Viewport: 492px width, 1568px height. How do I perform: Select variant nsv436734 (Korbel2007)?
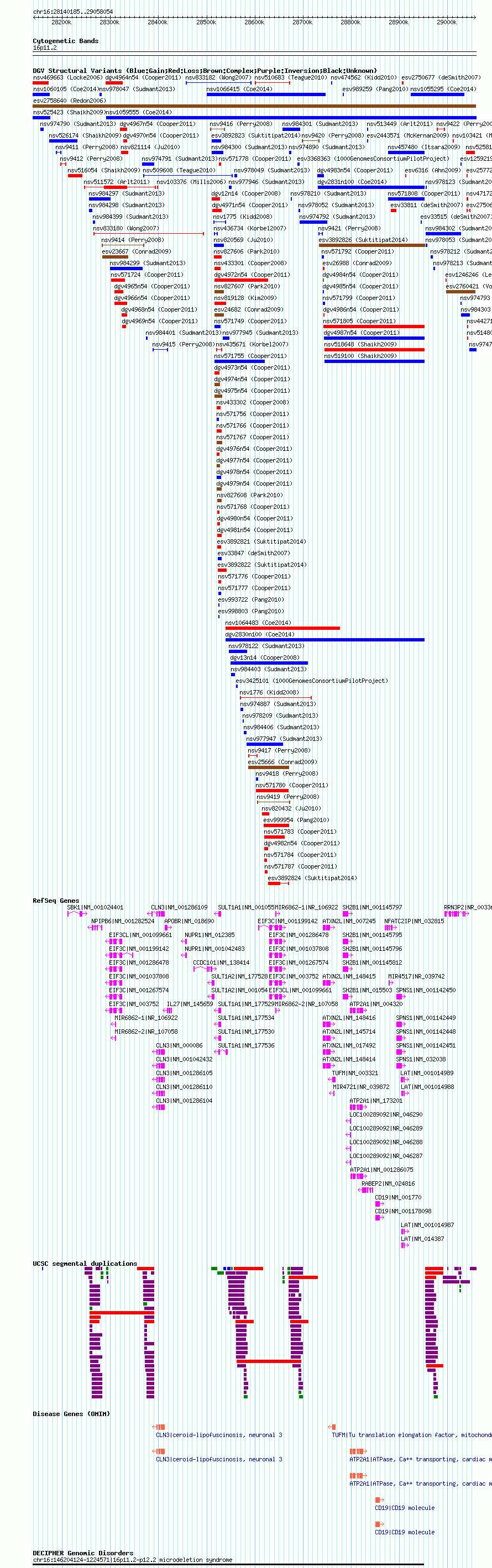pyautogui.click(x=250, y=228)
